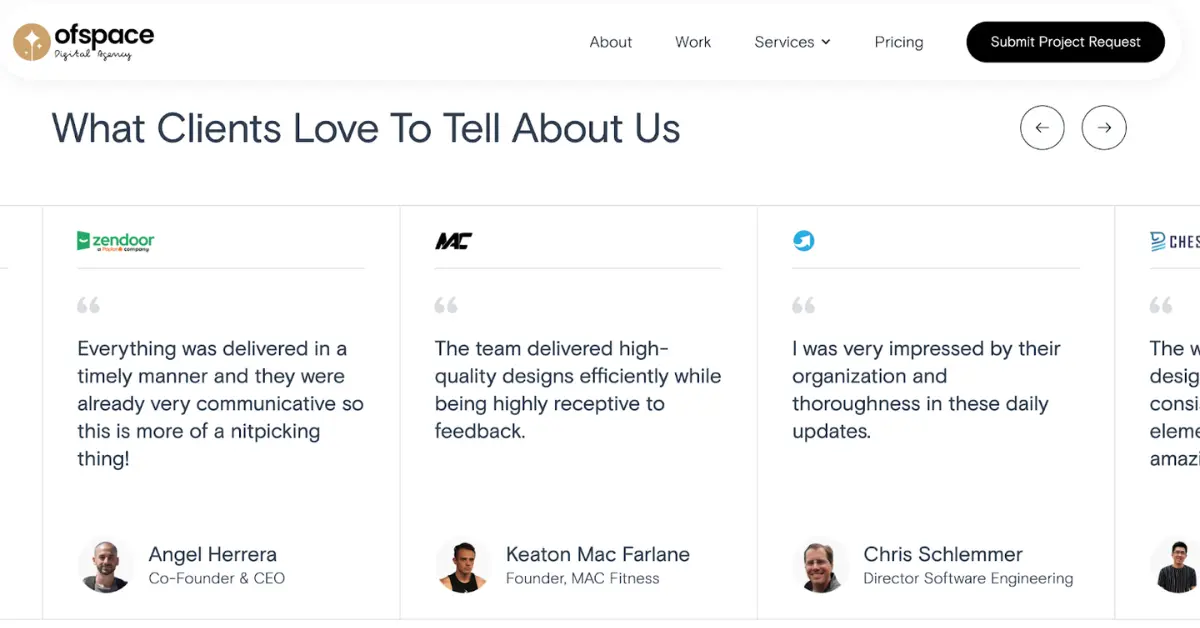Open the About page
The image size is (1200, 628).
click(611, 42)
